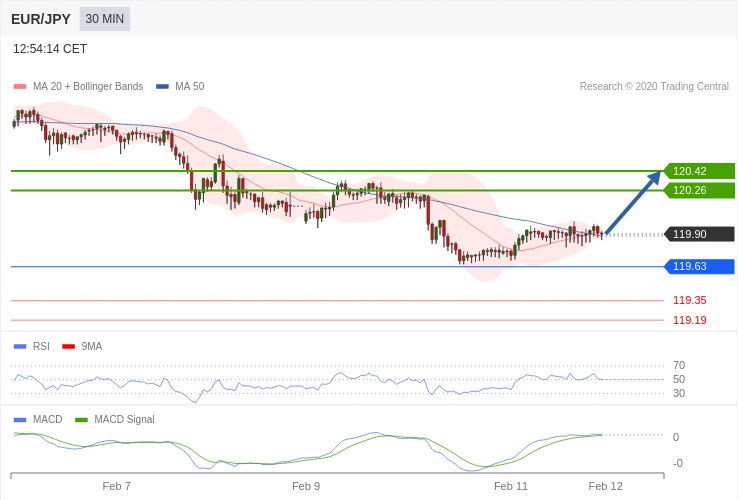
Task: Click the 119.19 red support level label
Action: tap(689, 320)
